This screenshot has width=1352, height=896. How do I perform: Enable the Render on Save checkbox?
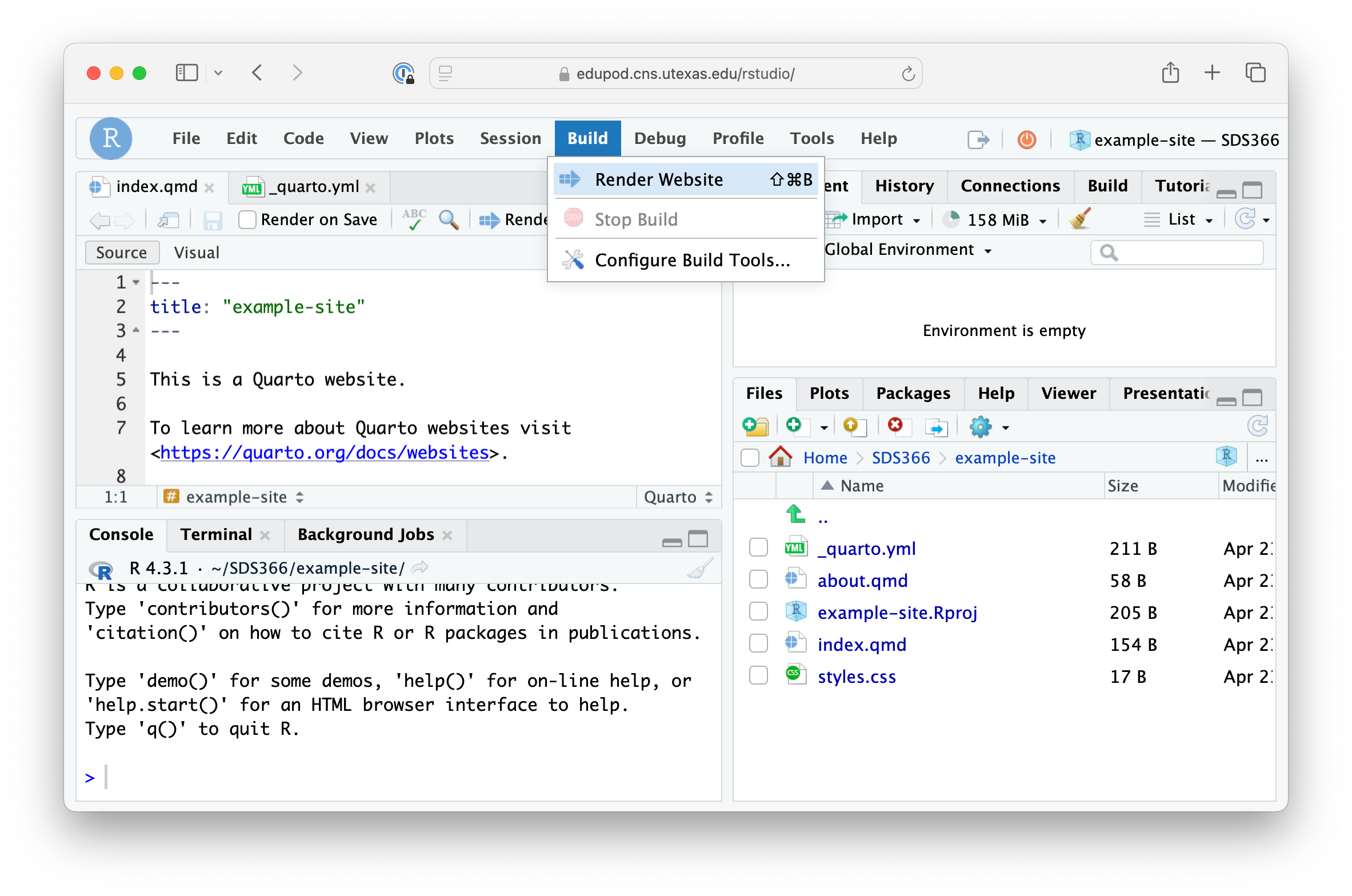point(247,219)
